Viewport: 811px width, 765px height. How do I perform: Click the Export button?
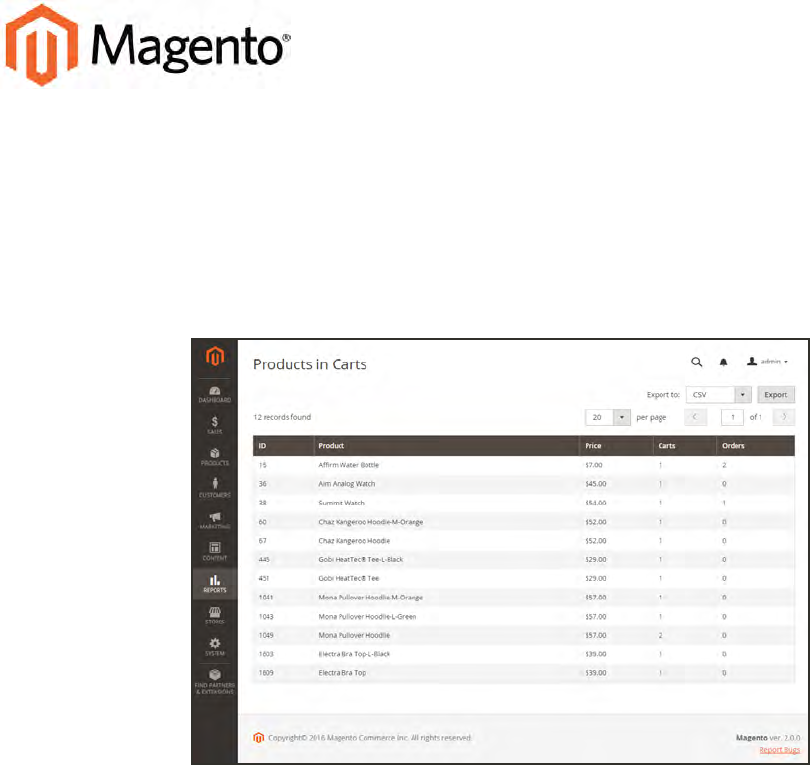click(x=775, y=395)
